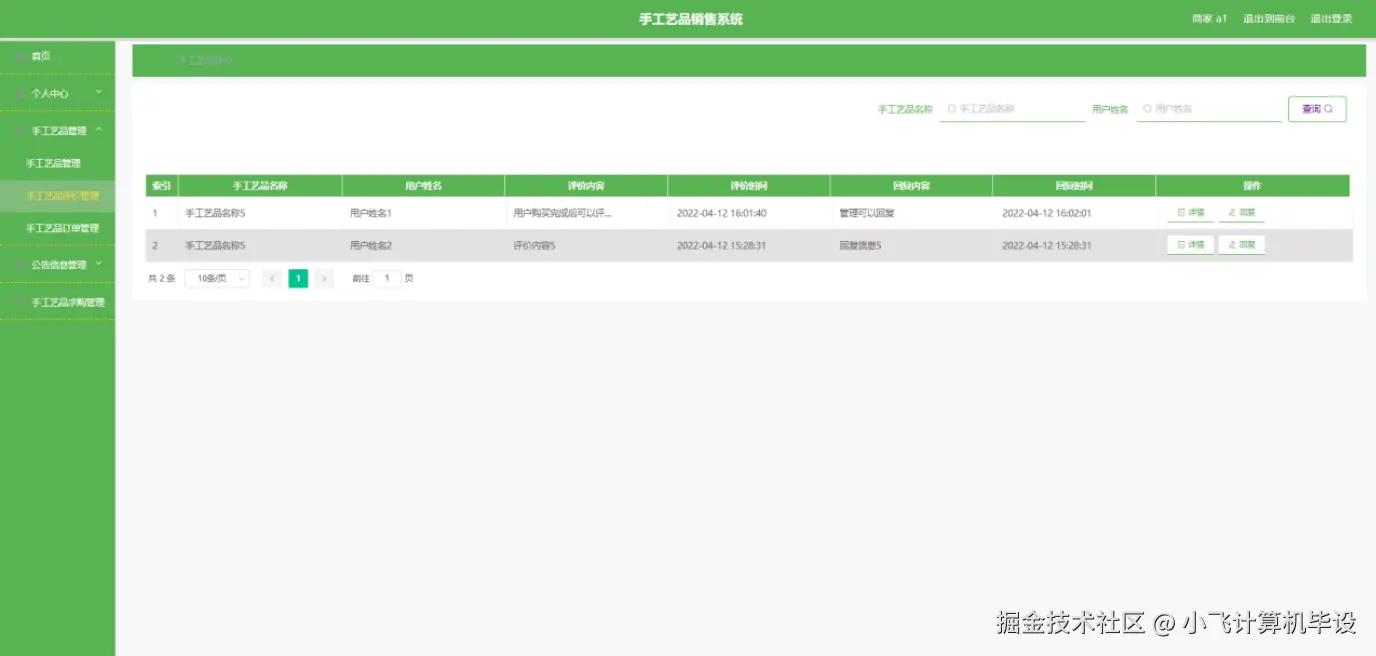
Task: Click the 评价时间 column header
Action: click(x=749, y=186)
